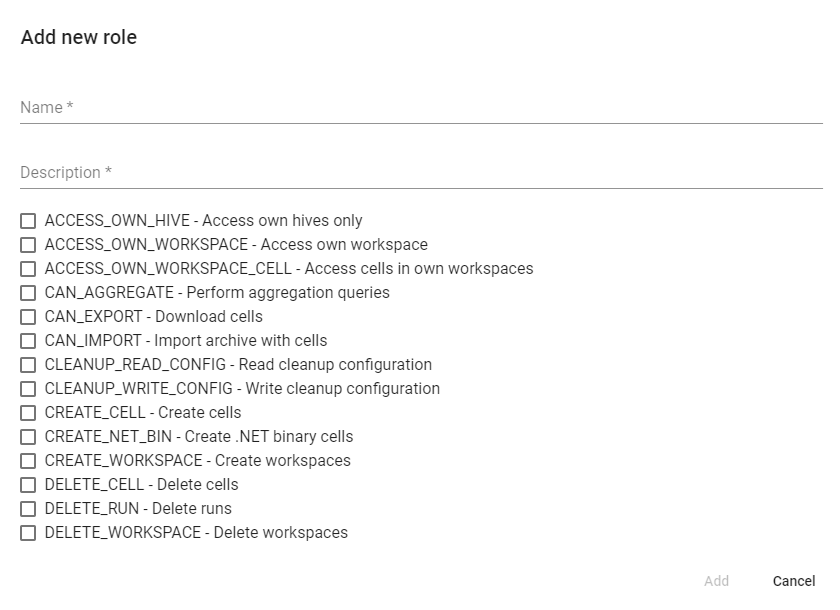Viewport: 840px width, 610px height.
Task: Check the CREATE_CELL permission box
Action: coord(28,413)
